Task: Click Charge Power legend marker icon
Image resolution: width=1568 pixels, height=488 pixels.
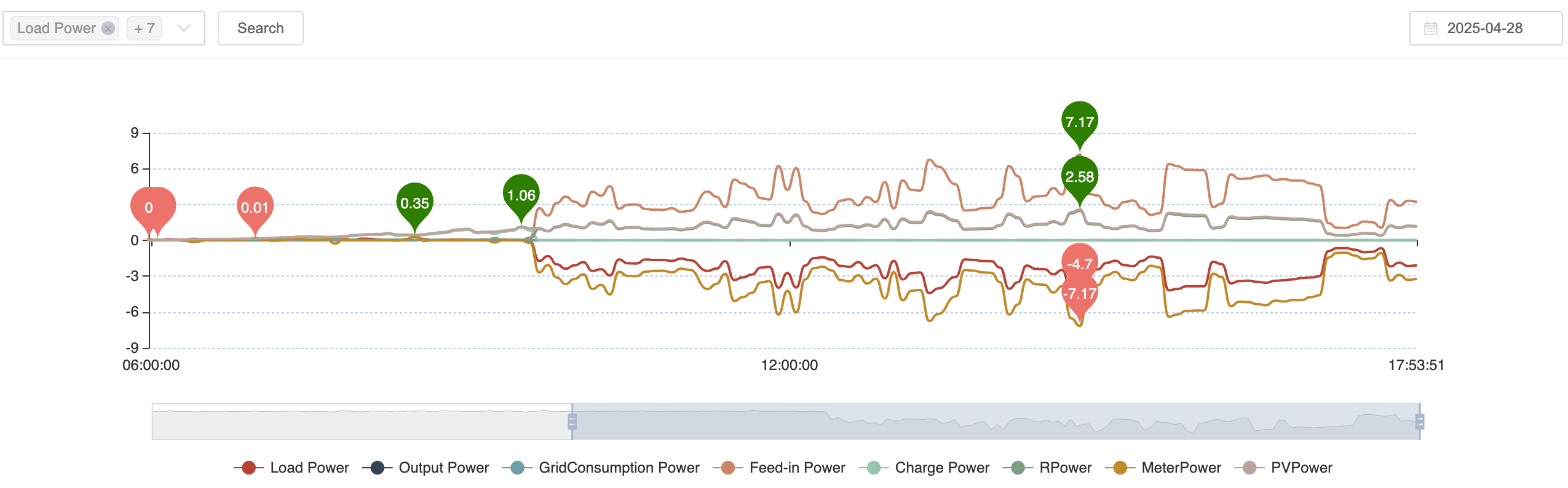Action: click(874, 468)
